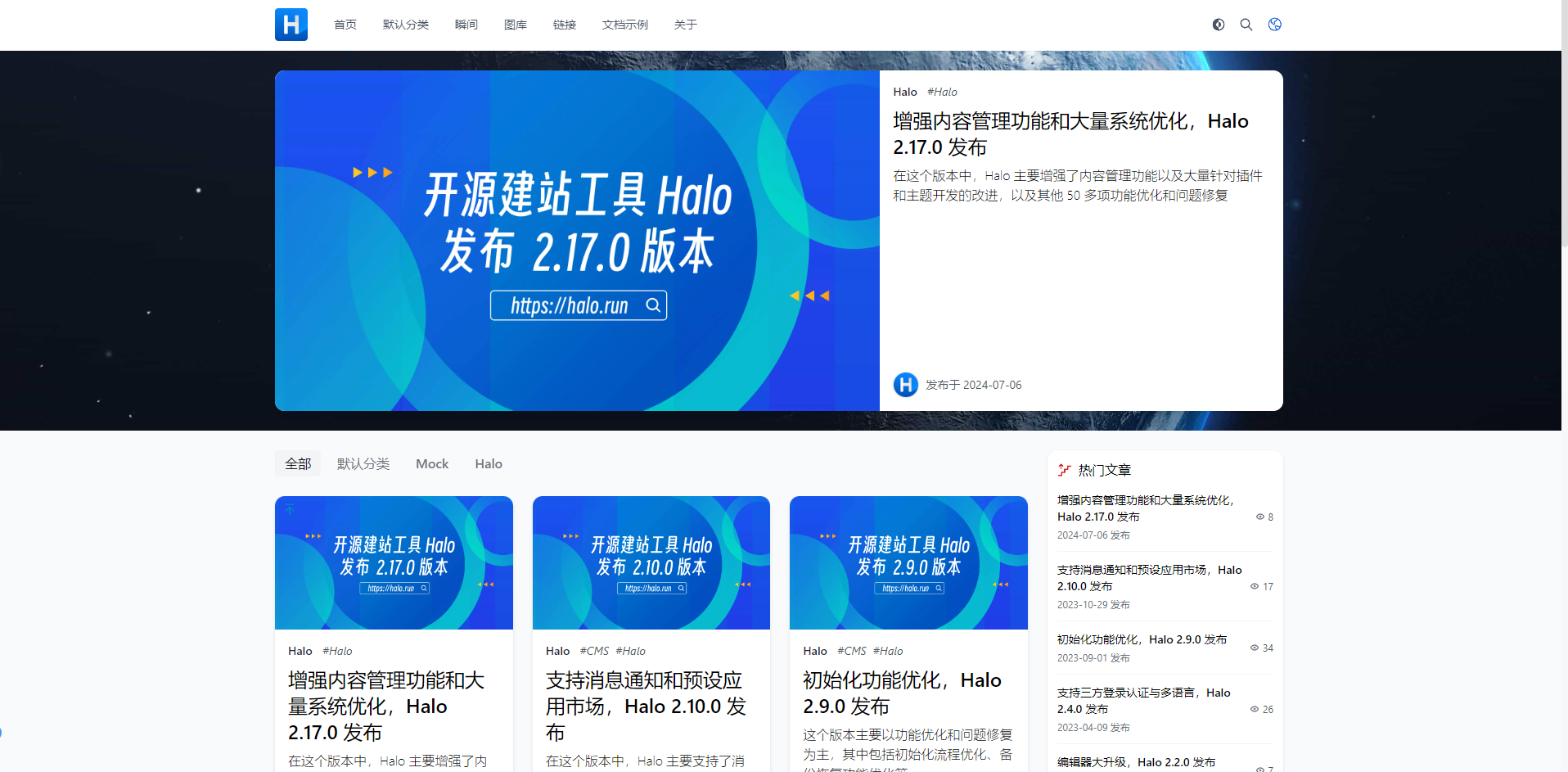Open the search magnifier icon

[x=1246, y=25]
